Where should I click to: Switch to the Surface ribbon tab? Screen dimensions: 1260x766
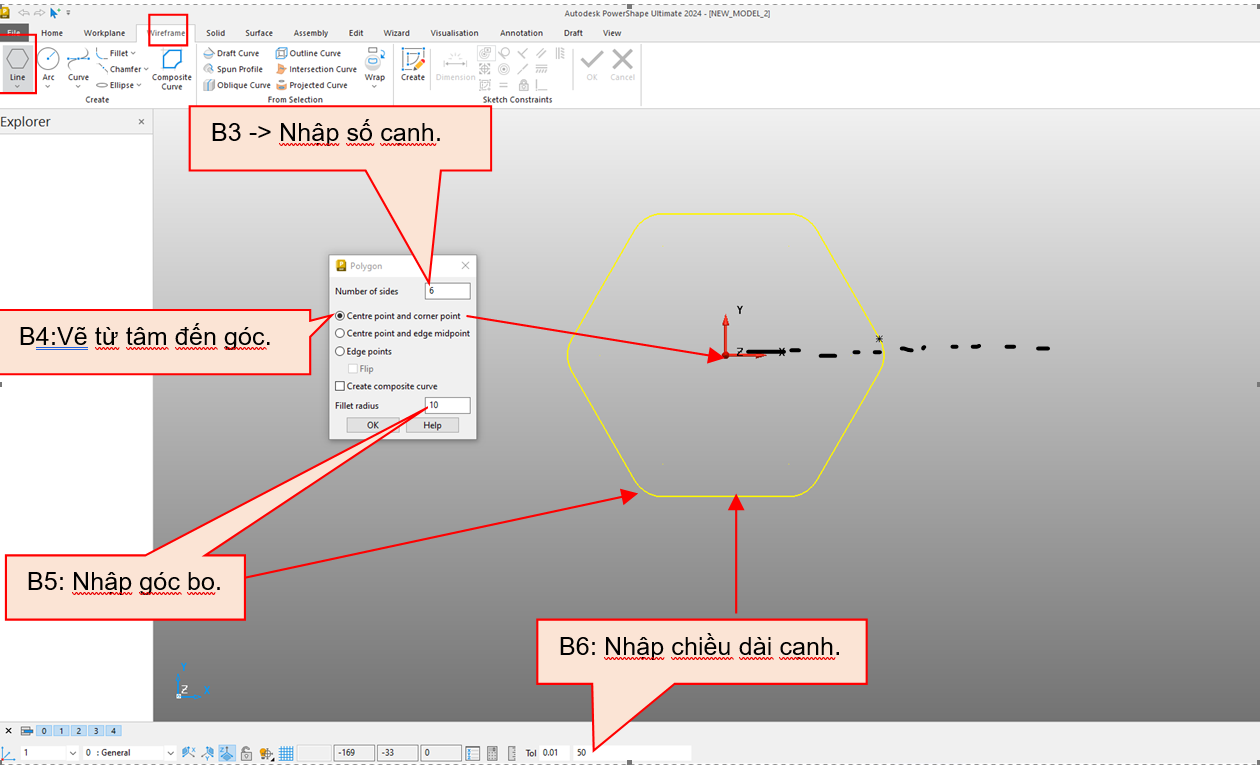click(259, 33)
